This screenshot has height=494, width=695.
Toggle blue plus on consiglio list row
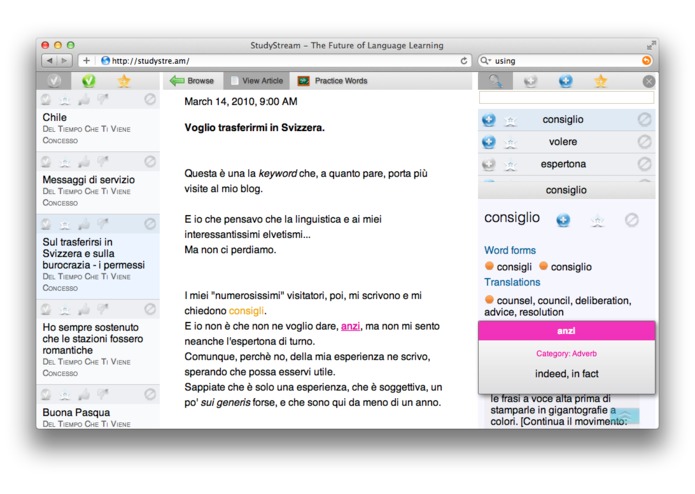coord(489,120)
